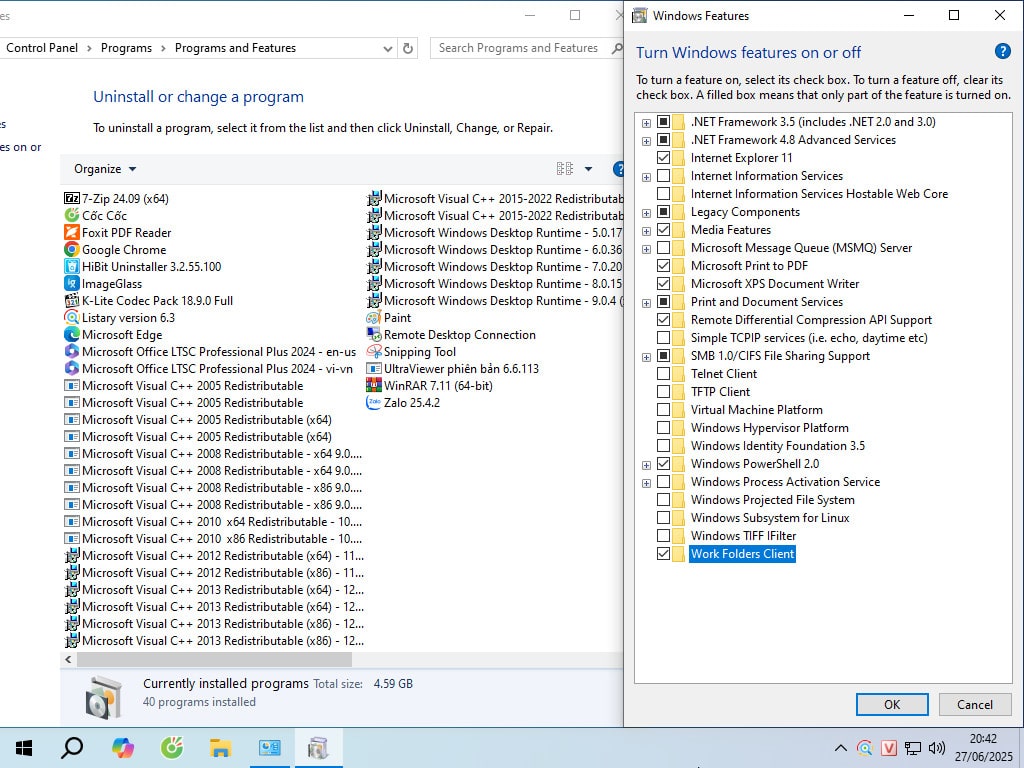Click the refresh button beside address bar

[408, 48]
